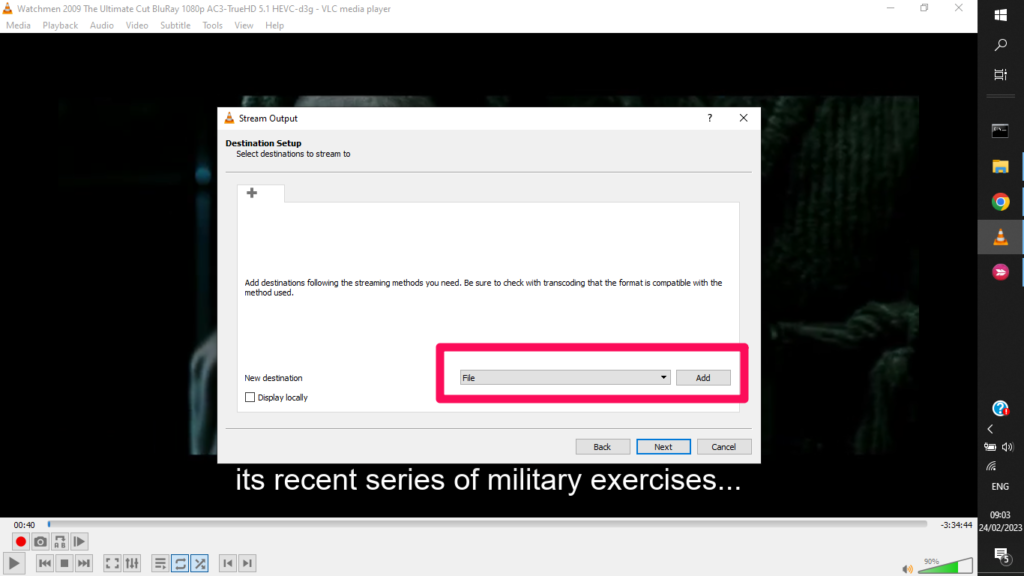Go to the previous media item
The width and height of the screenshot is (1024, 576).
click(44, 563)
